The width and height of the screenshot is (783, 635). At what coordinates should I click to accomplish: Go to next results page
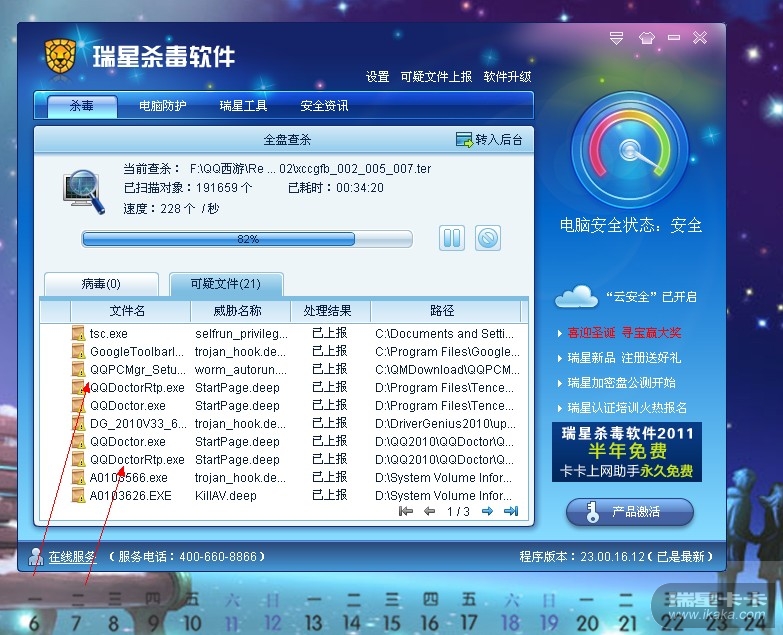pos(487,511)
